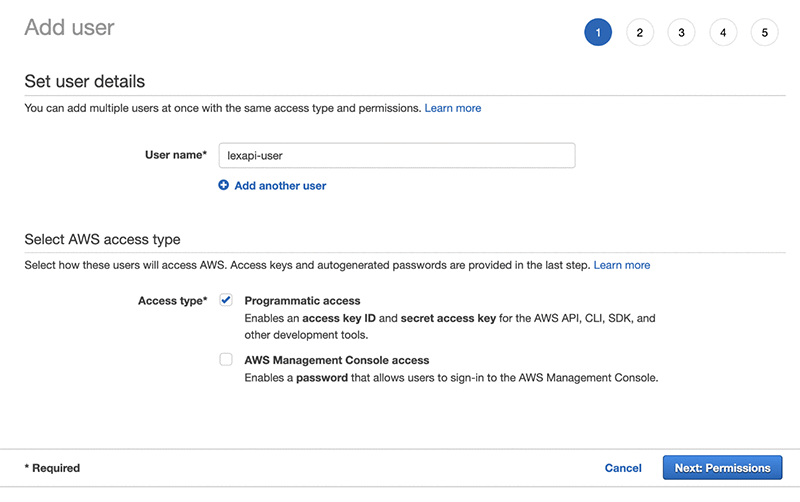Uncheck the Programmatic access checkbox
800x502 pixels.
[226, 300]
